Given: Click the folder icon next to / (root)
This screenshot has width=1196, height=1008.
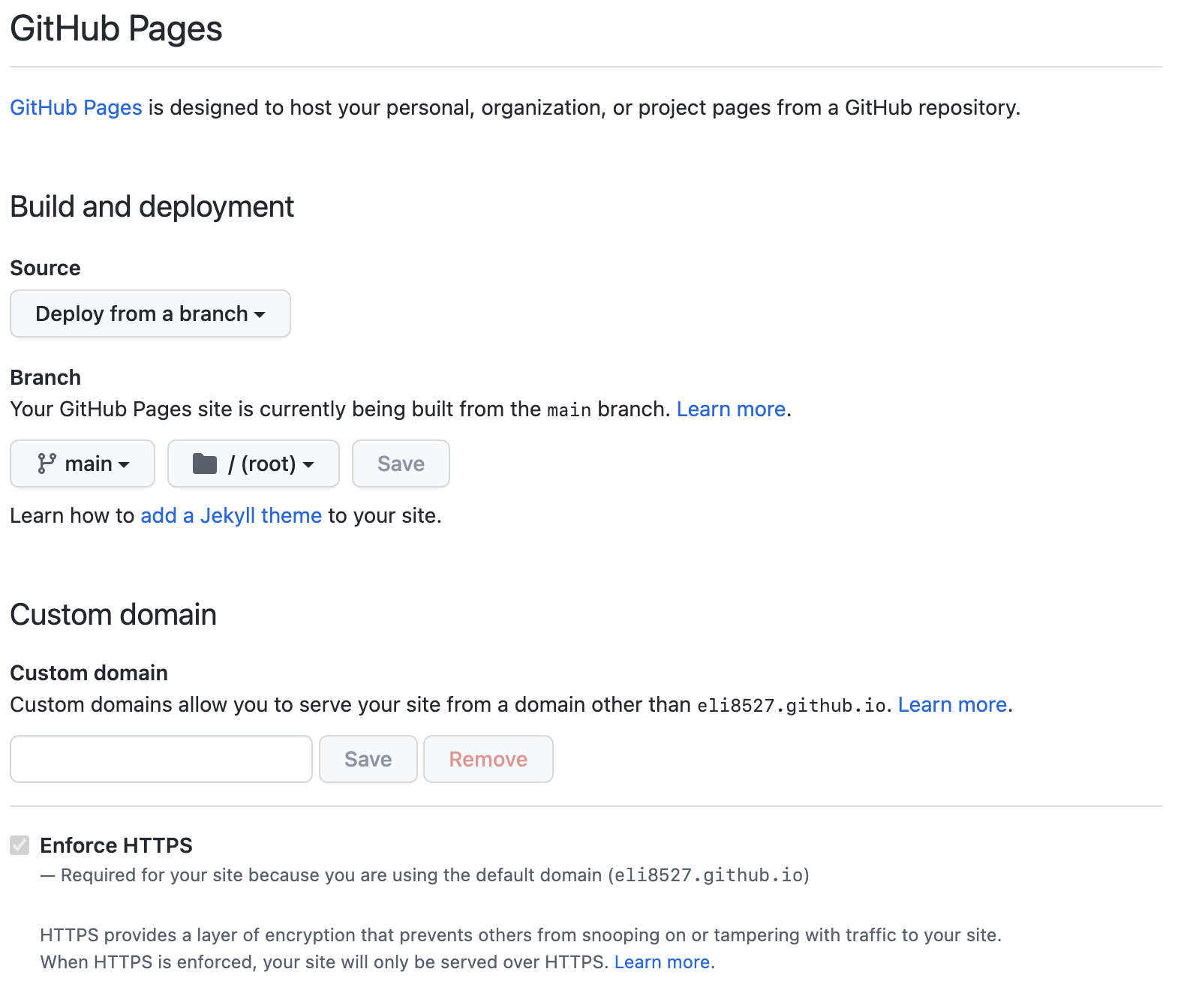Looking at the screenshot, I should click(x=204, y=463).
